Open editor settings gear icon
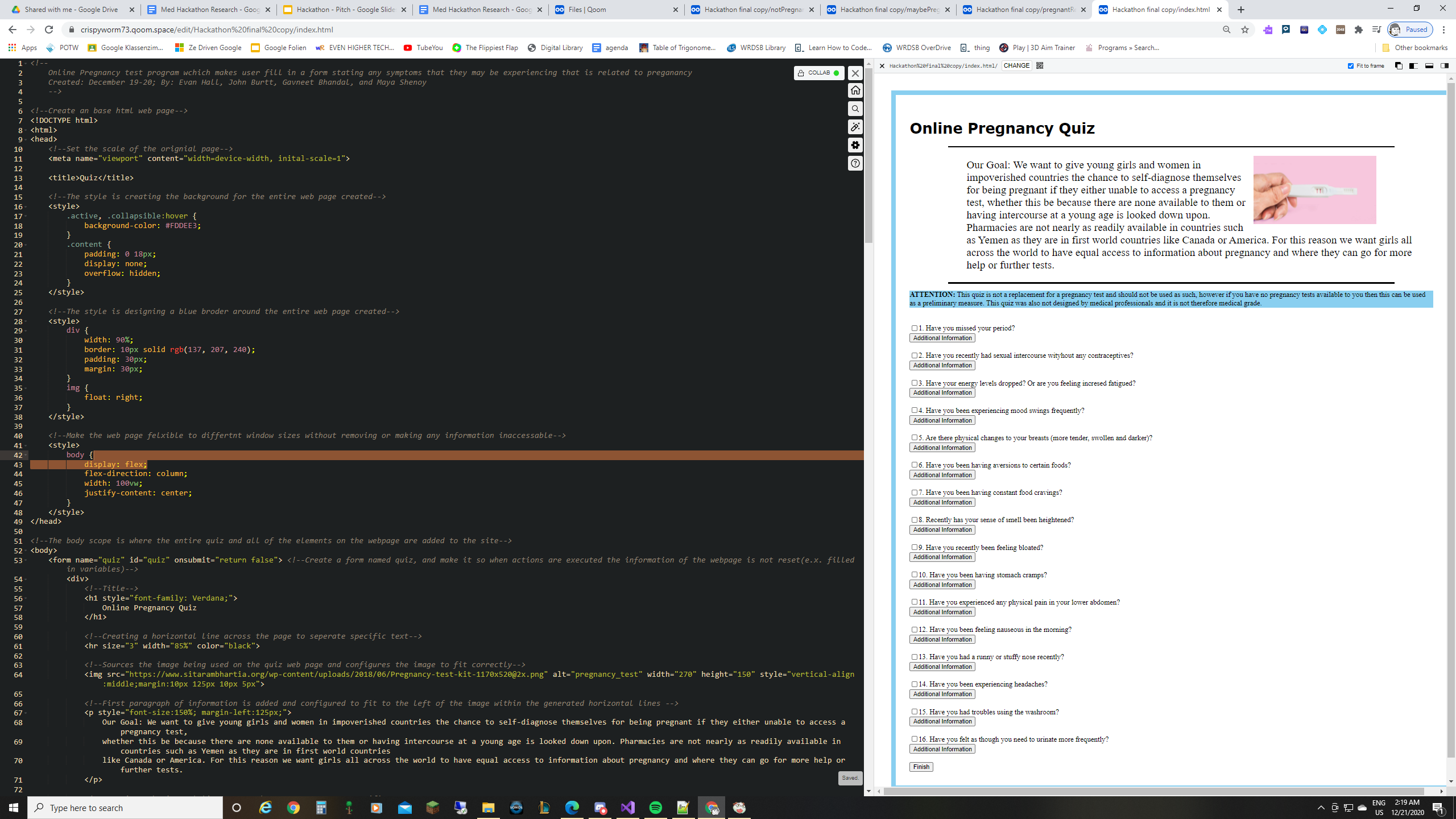The width and height of the screenshot is (1456, 819). coord(855,145)
